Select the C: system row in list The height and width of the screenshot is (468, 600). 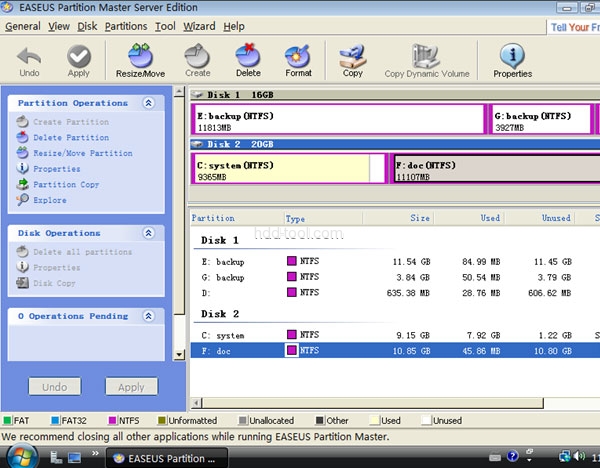click(x=395, y=335)
